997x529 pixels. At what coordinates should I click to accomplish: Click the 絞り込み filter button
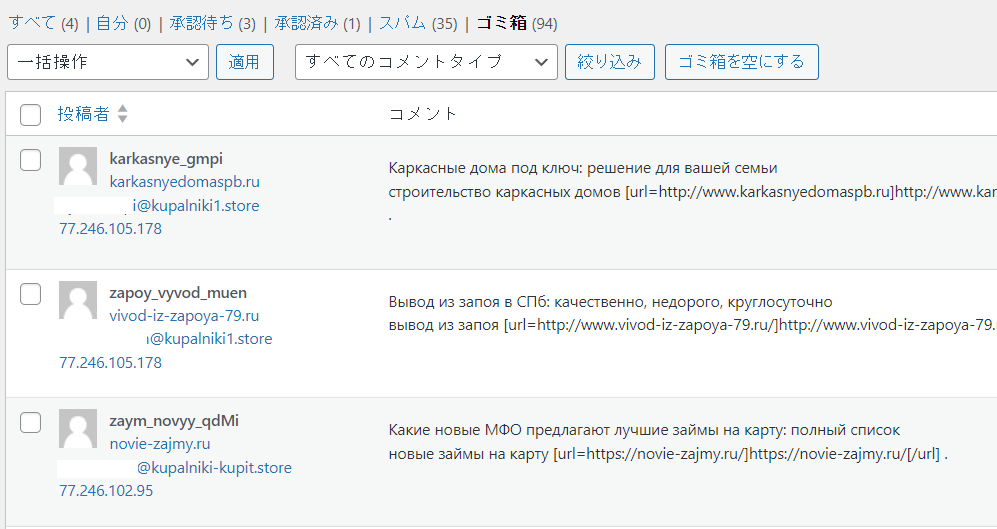point(610,62)
